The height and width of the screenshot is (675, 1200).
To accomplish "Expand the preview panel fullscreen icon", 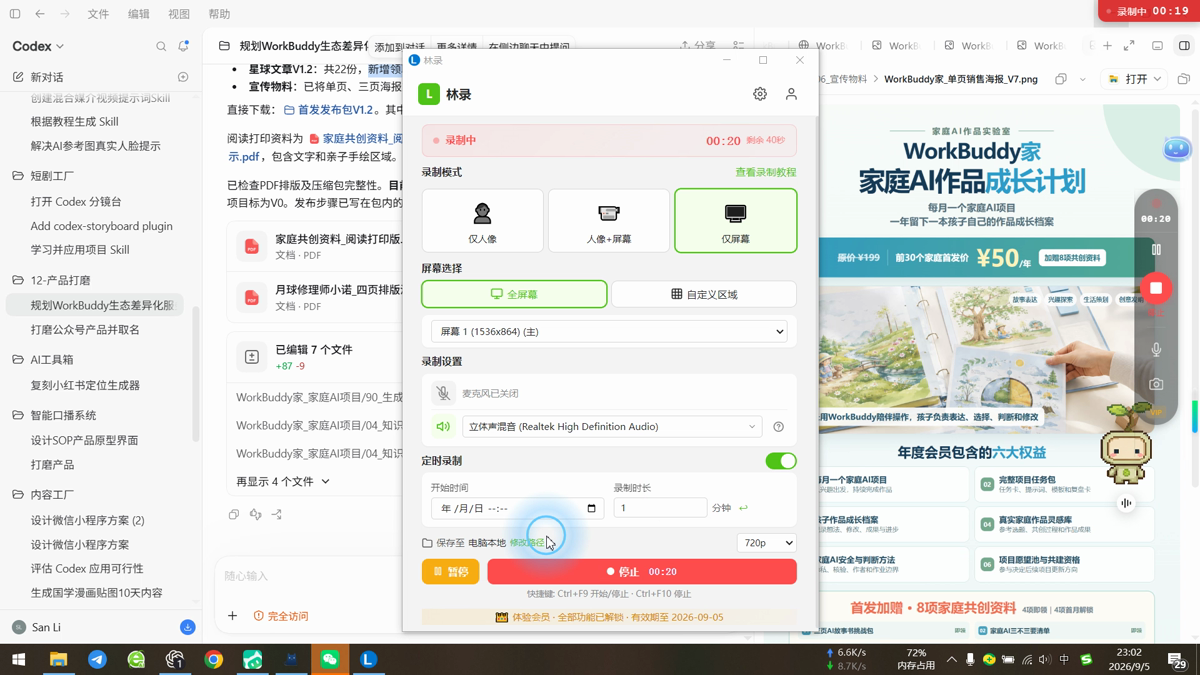I will click(1129, 46).
